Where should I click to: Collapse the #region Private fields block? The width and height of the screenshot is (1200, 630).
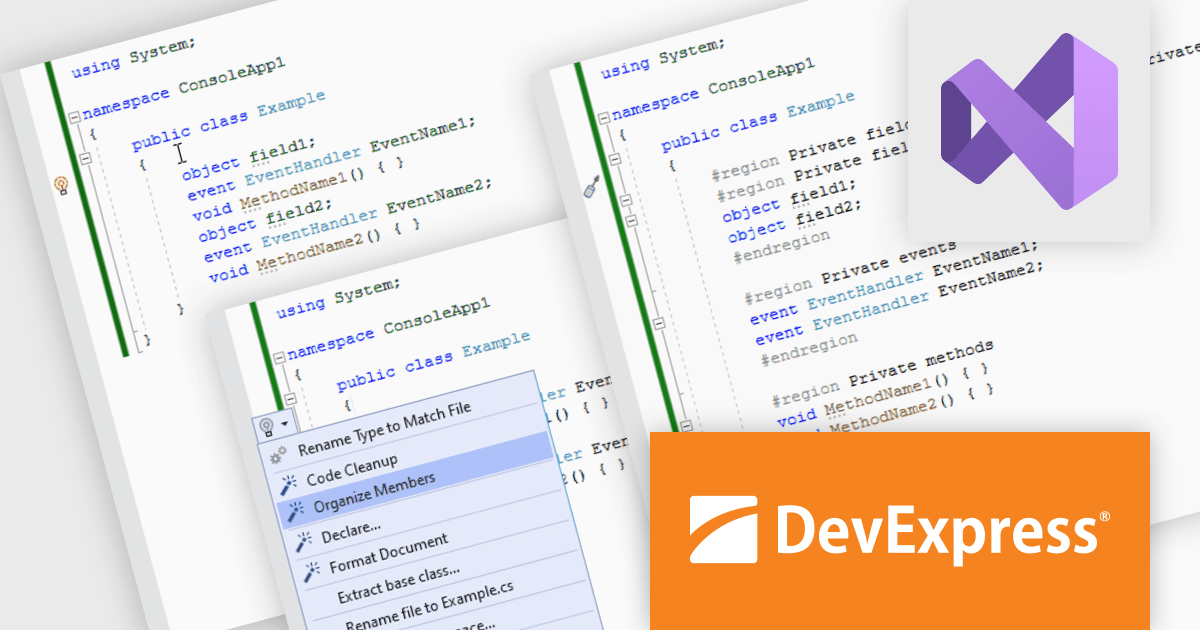[x=627, y=199]
